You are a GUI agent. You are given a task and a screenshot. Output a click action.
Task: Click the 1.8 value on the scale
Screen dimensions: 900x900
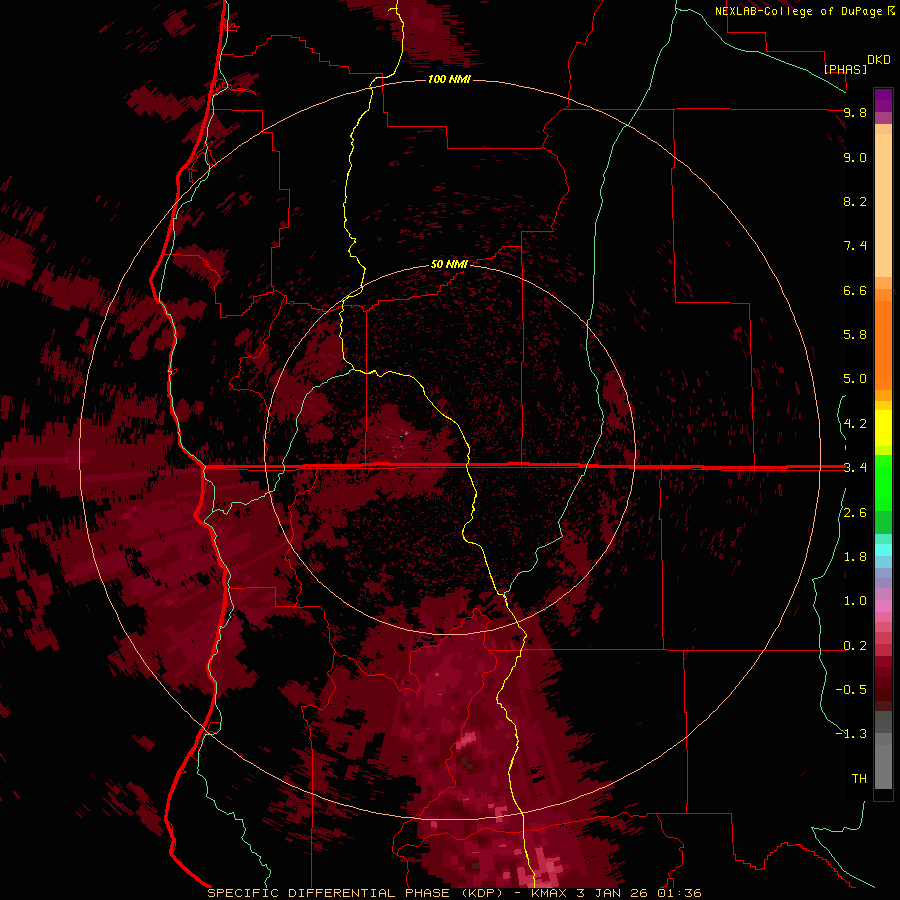[x=855, y=557]
